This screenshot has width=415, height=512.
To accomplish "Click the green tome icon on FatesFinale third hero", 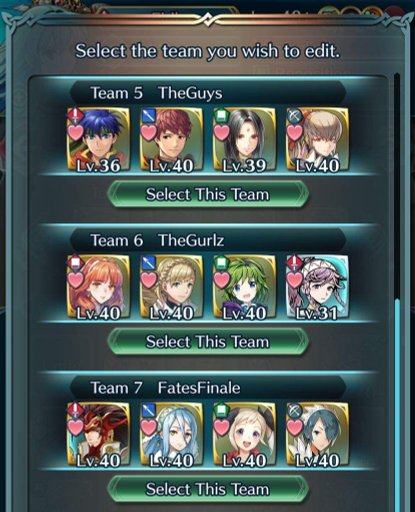I will pos(221,410).
